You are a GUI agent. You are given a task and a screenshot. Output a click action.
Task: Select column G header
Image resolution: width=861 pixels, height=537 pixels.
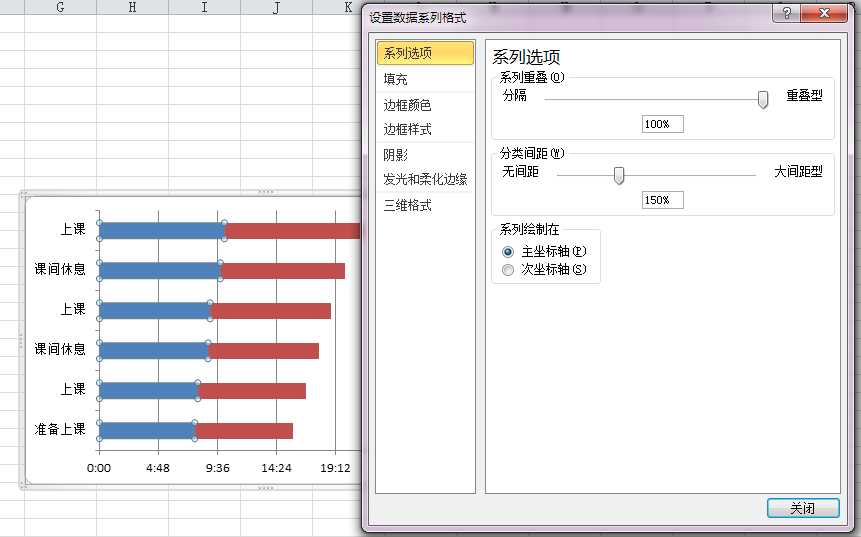click(x=60, y=7)
